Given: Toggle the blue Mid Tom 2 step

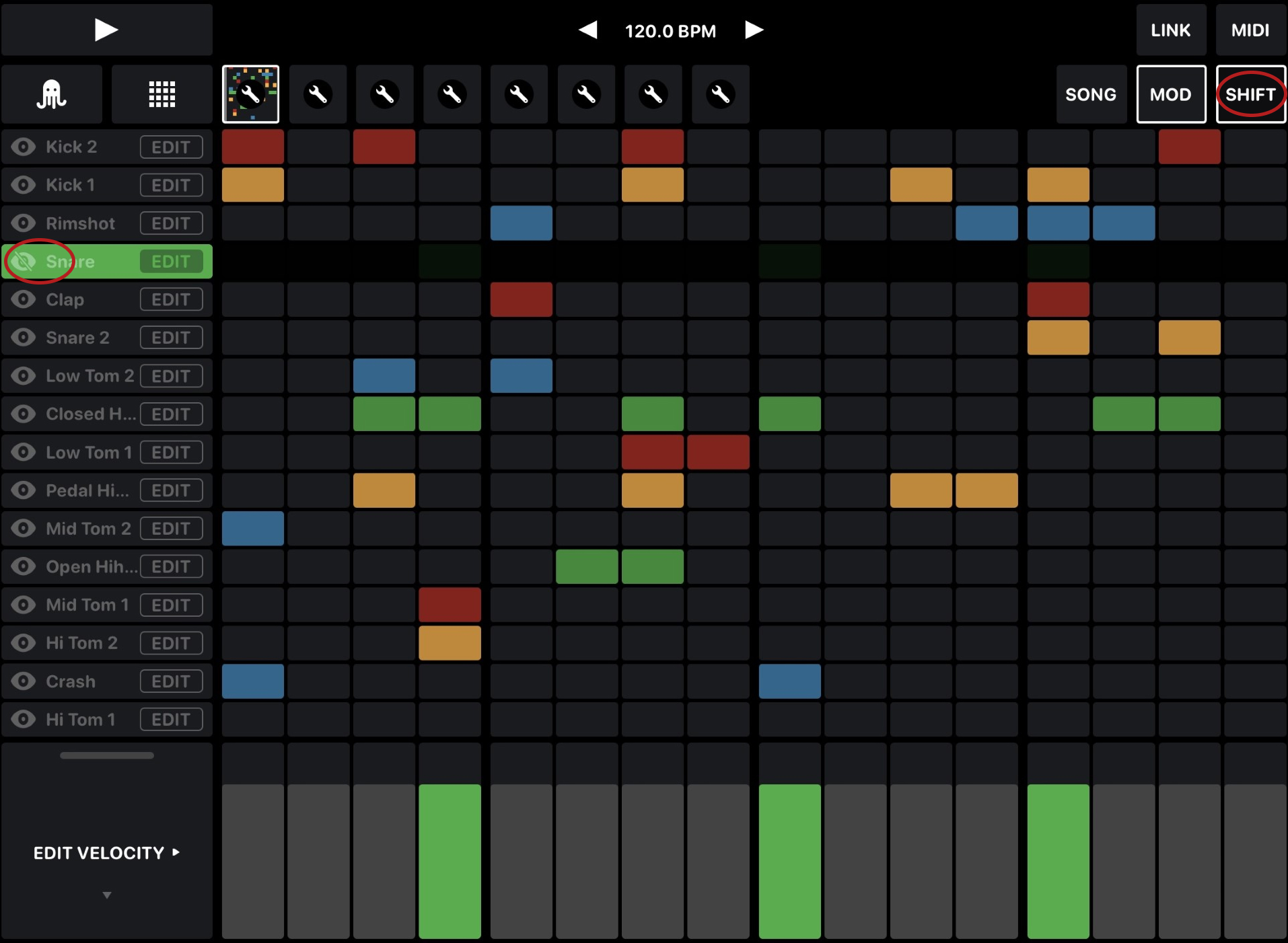Looking at the screenshot, I should (x=253, y=529).
